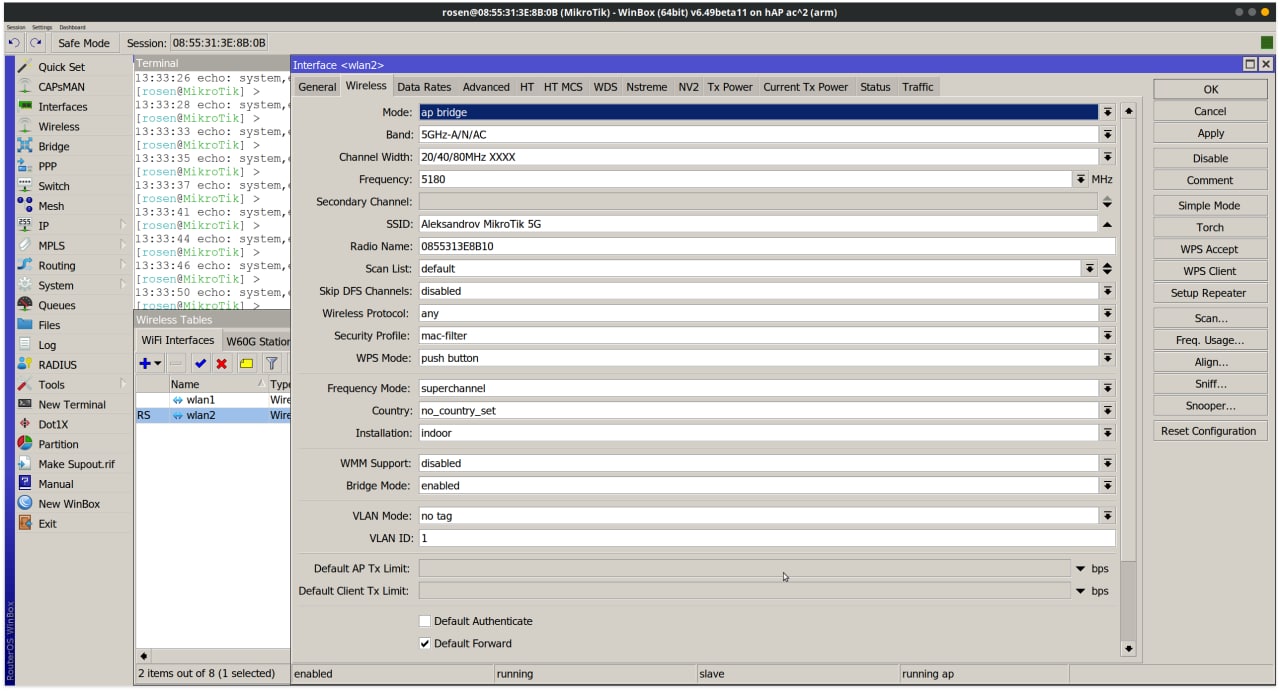Open the Wireless sidebar item
The width and height of the screenshot is (1280, 691).
click(x=58, y=127)
